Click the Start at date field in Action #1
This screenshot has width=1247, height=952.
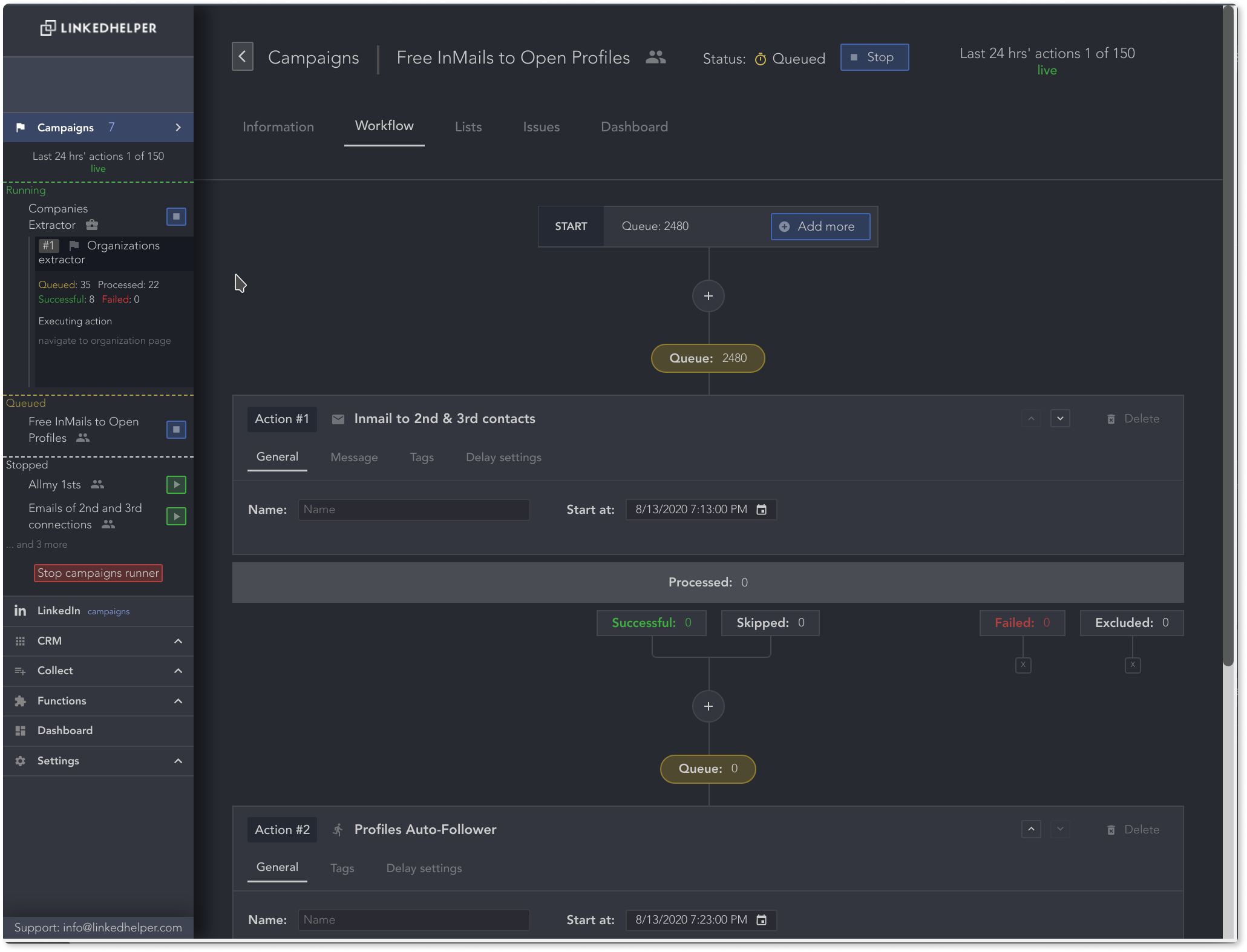[x=698, y=510]
